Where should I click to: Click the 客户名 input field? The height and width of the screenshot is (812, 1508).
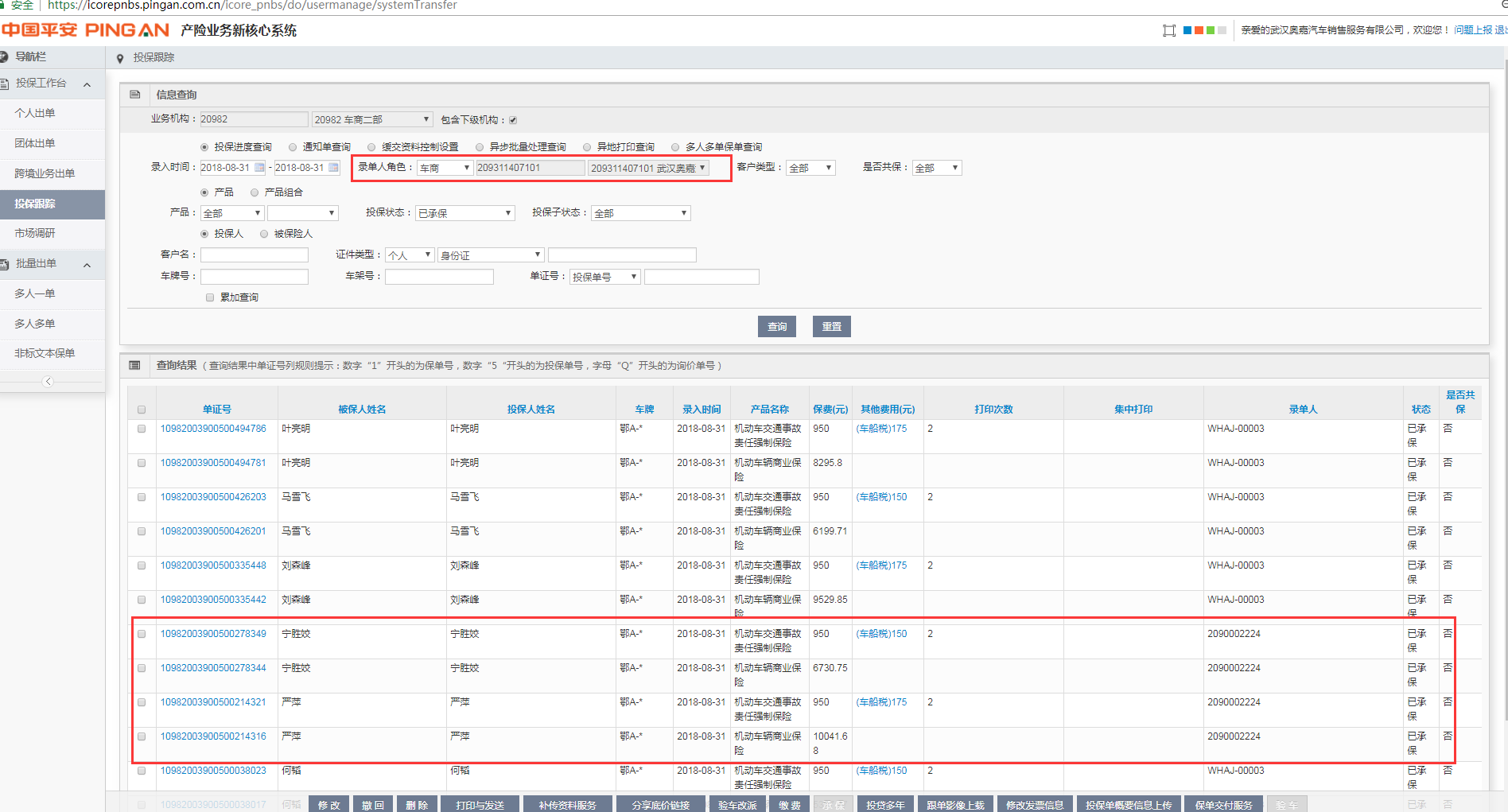tap(254, 255)
